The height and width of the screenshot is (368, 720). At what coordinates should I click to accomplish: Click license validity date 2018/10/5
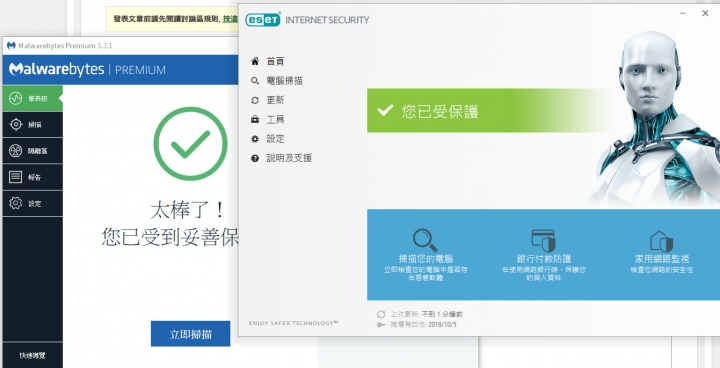(443, 325)
